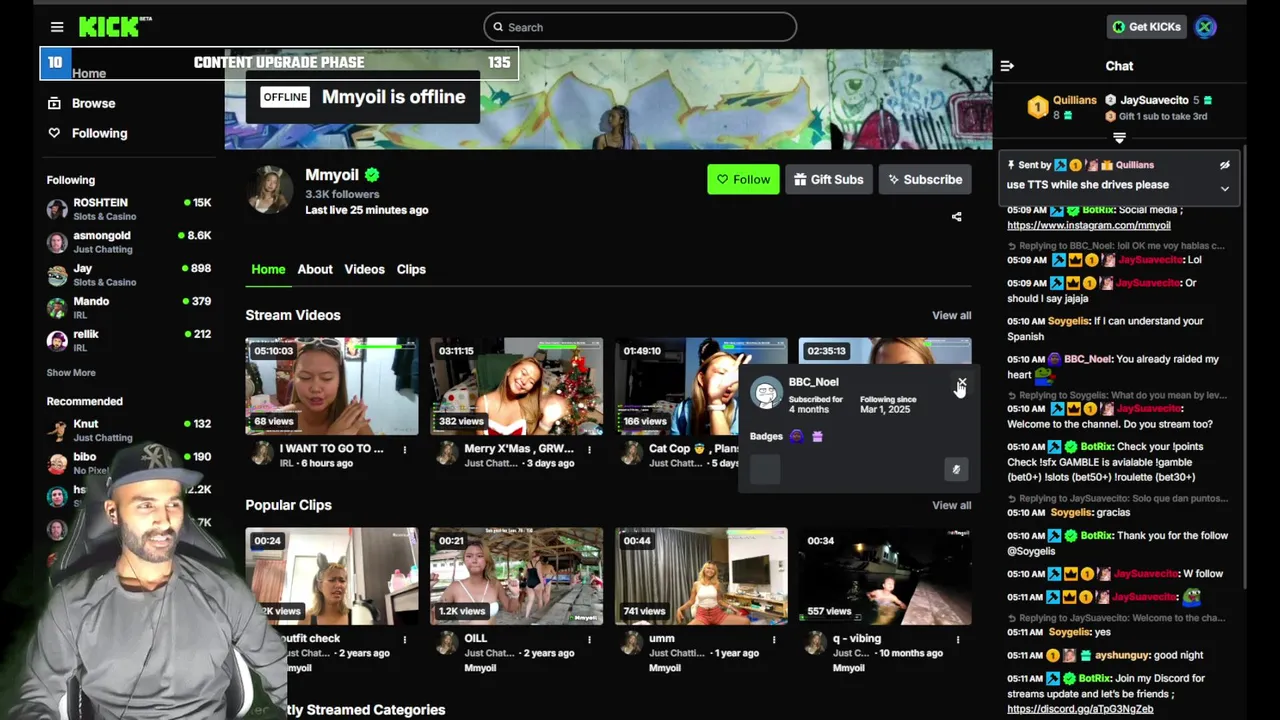Play the Merry X'Mas GRW video thumbnail
This screenshot has width=1280, height=720.
point(516,386)
